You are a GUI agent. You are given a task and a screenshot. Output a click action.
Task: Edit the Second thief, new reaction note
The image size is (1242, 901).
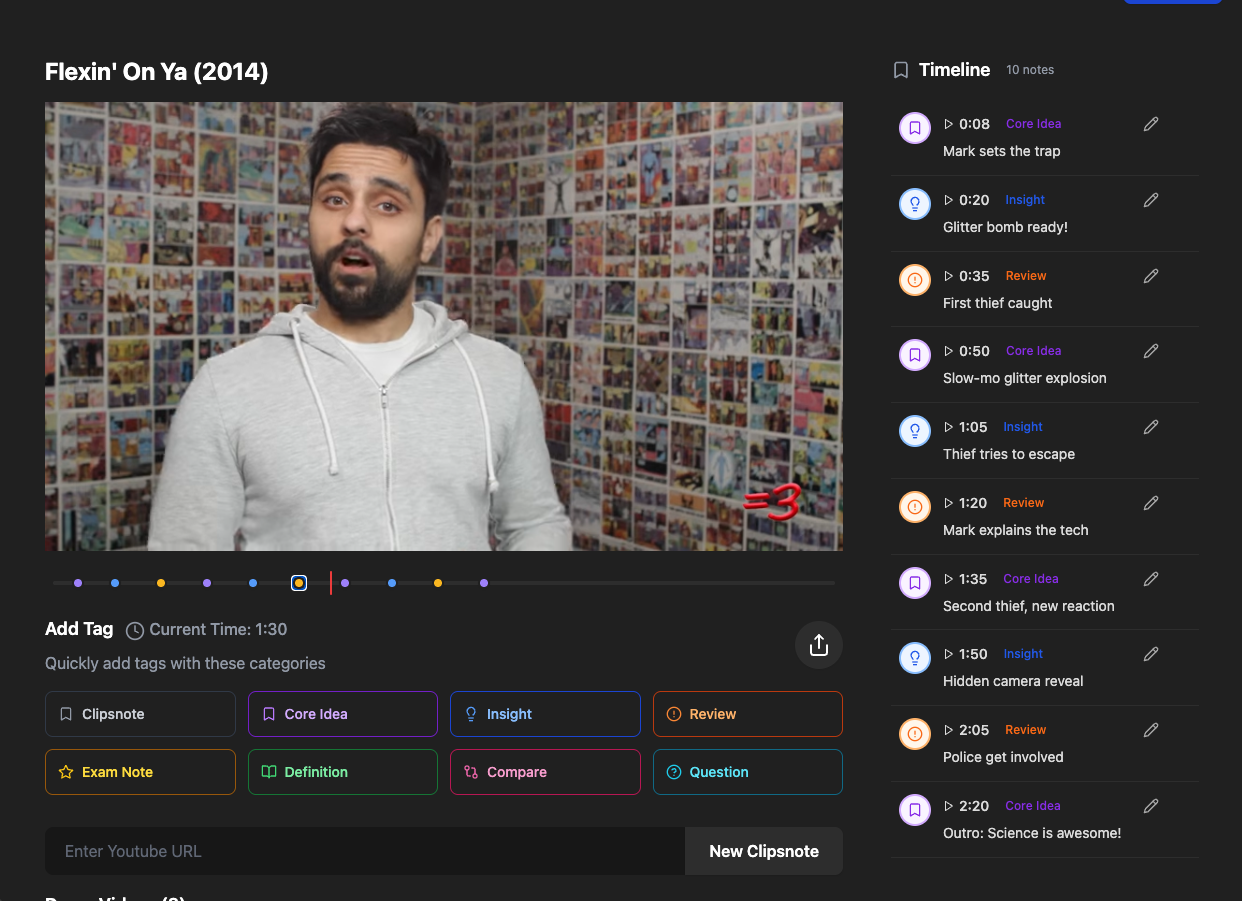1151,579
